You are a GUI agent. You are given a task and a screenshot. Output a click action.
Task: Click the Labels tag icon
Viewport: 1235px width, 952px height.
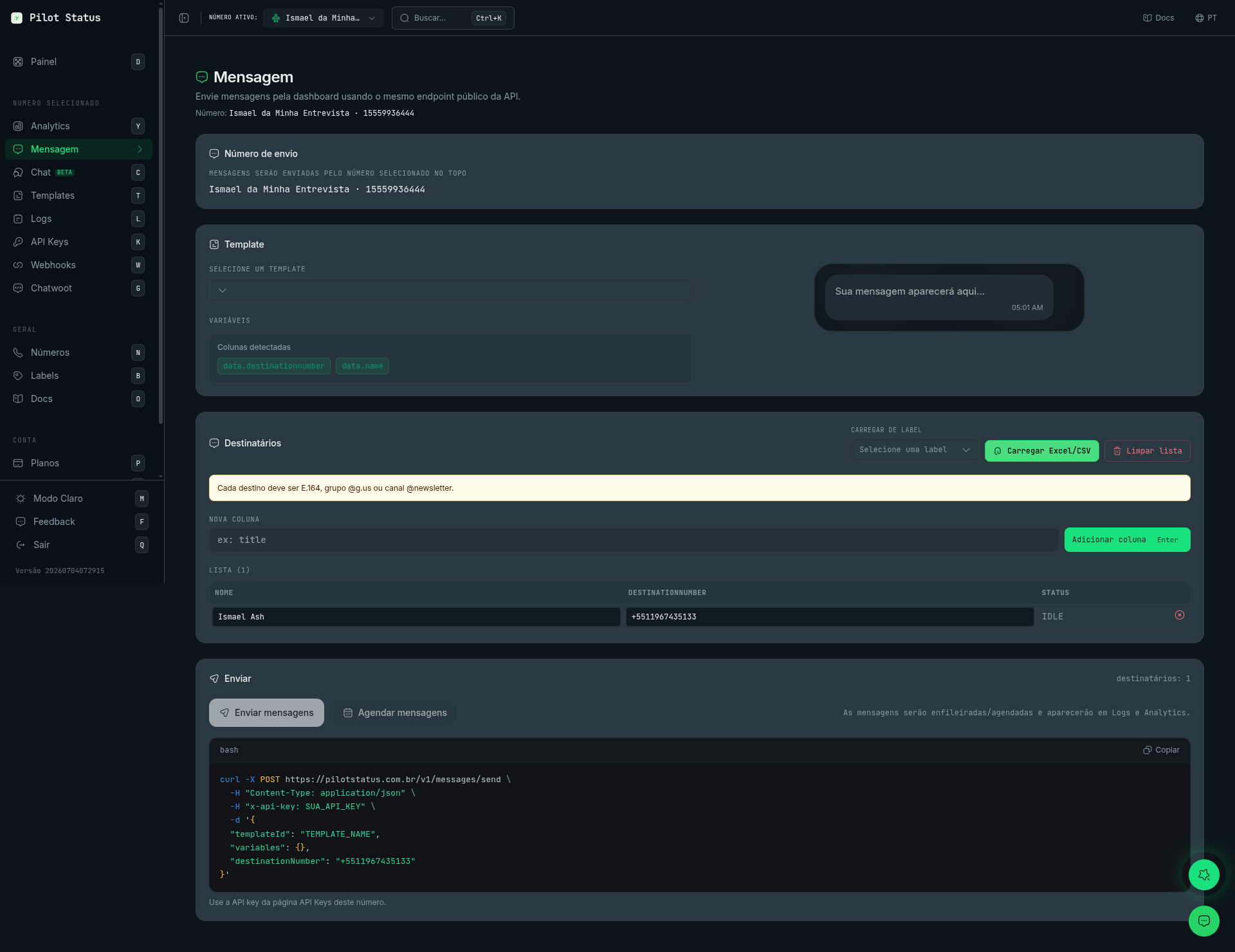[18, 376]
